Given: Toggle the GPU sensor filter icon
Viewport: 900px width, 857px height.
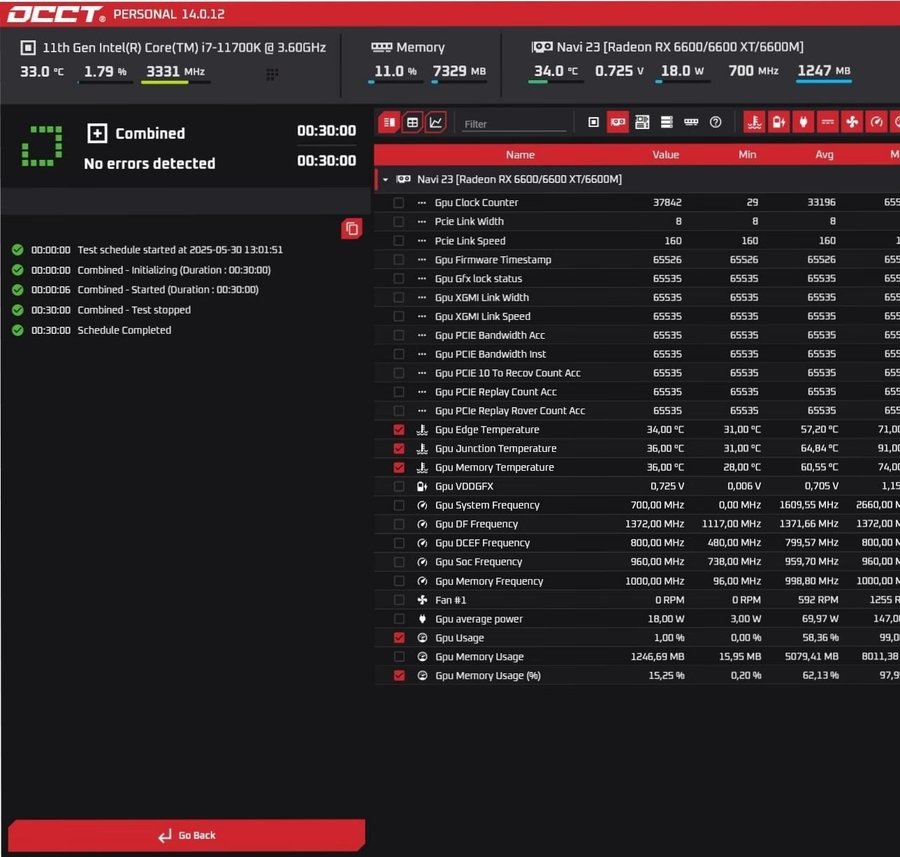Looking at the screenshot, I should point(618,122).
